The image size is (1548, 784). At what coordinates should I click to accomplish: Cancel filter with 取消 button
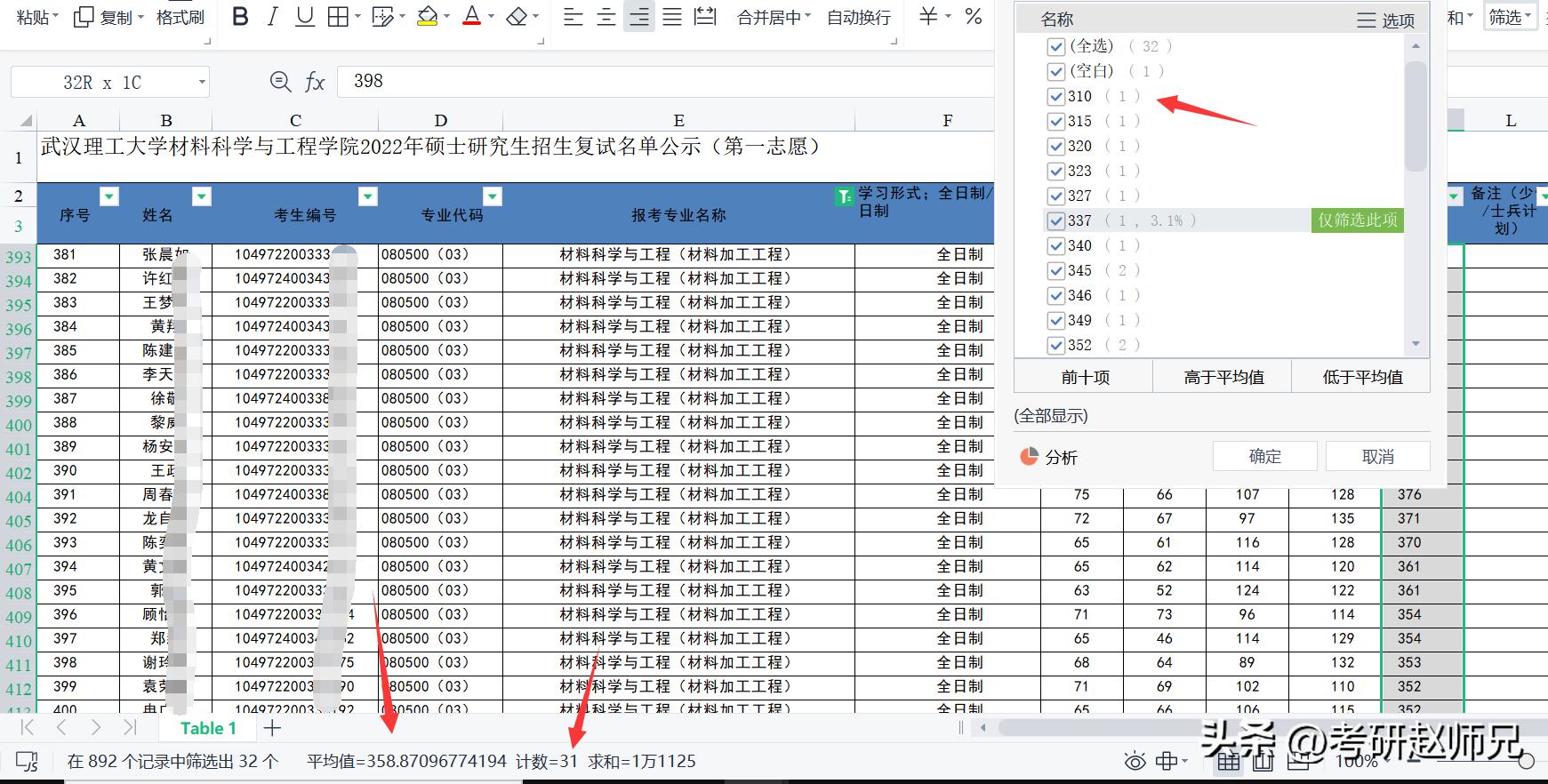[1377, 456]
